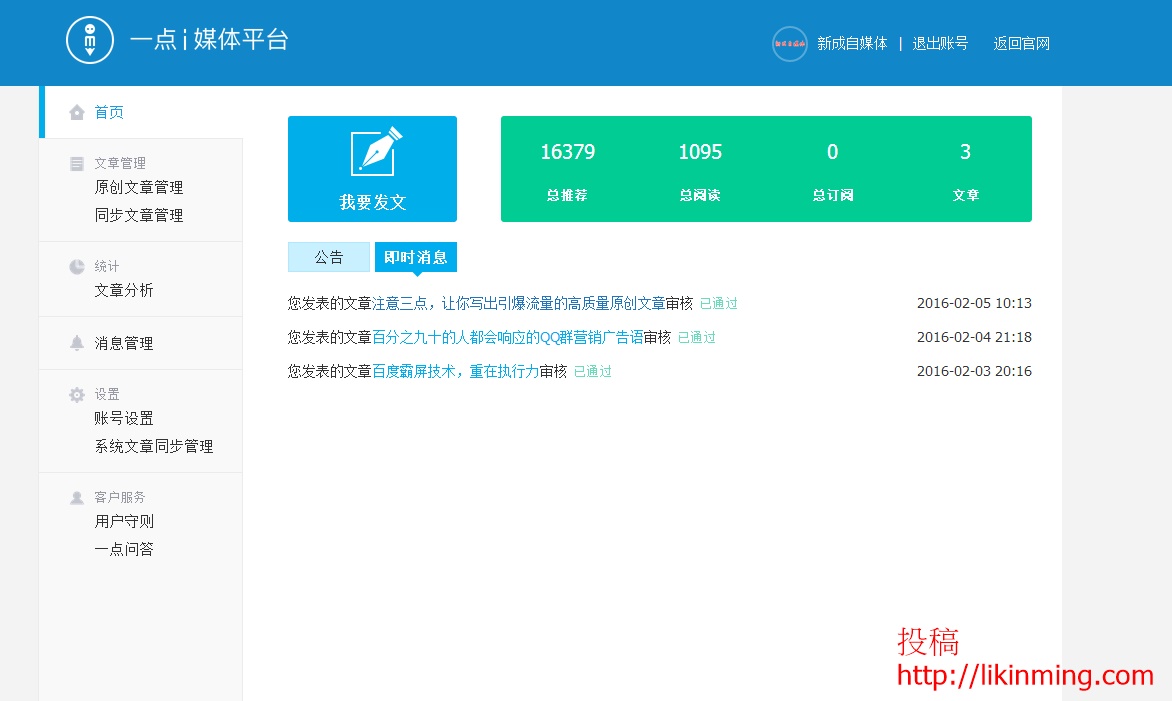1172x701 pixels.
Task: Click the 客户服务 person icon
Action: 77,497
